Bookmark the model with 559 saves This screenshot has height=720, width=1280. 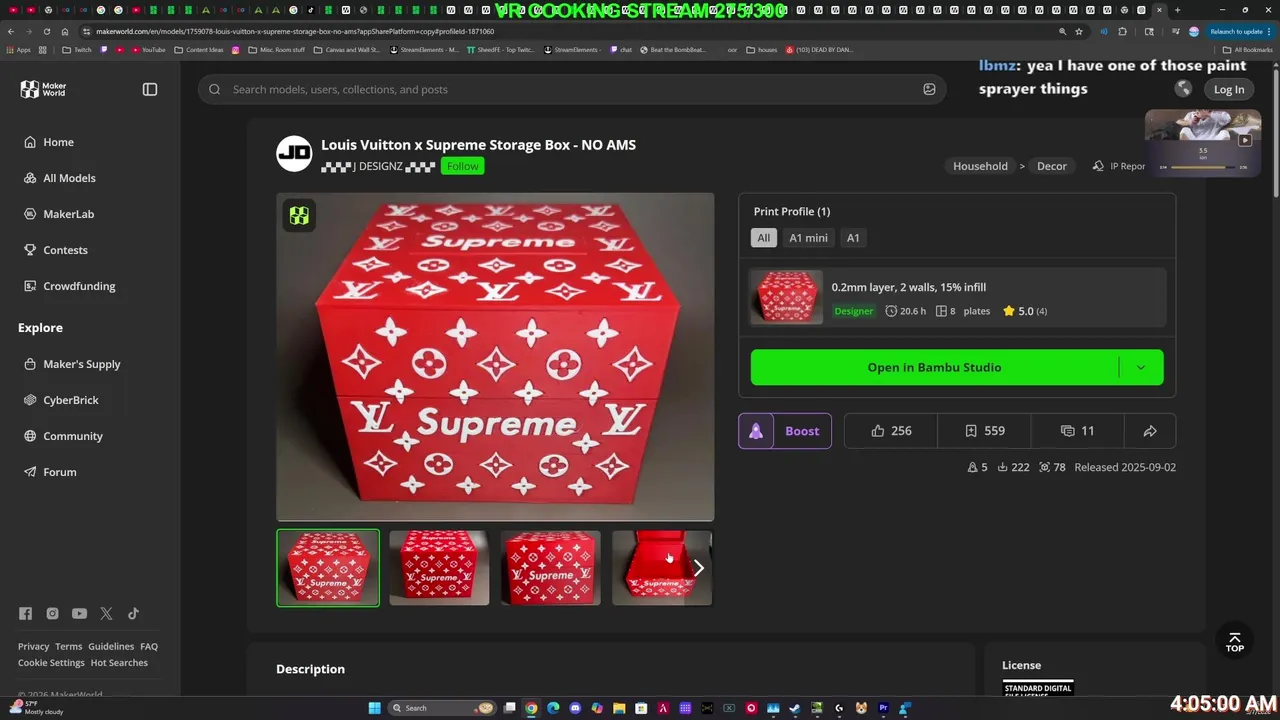985,431
